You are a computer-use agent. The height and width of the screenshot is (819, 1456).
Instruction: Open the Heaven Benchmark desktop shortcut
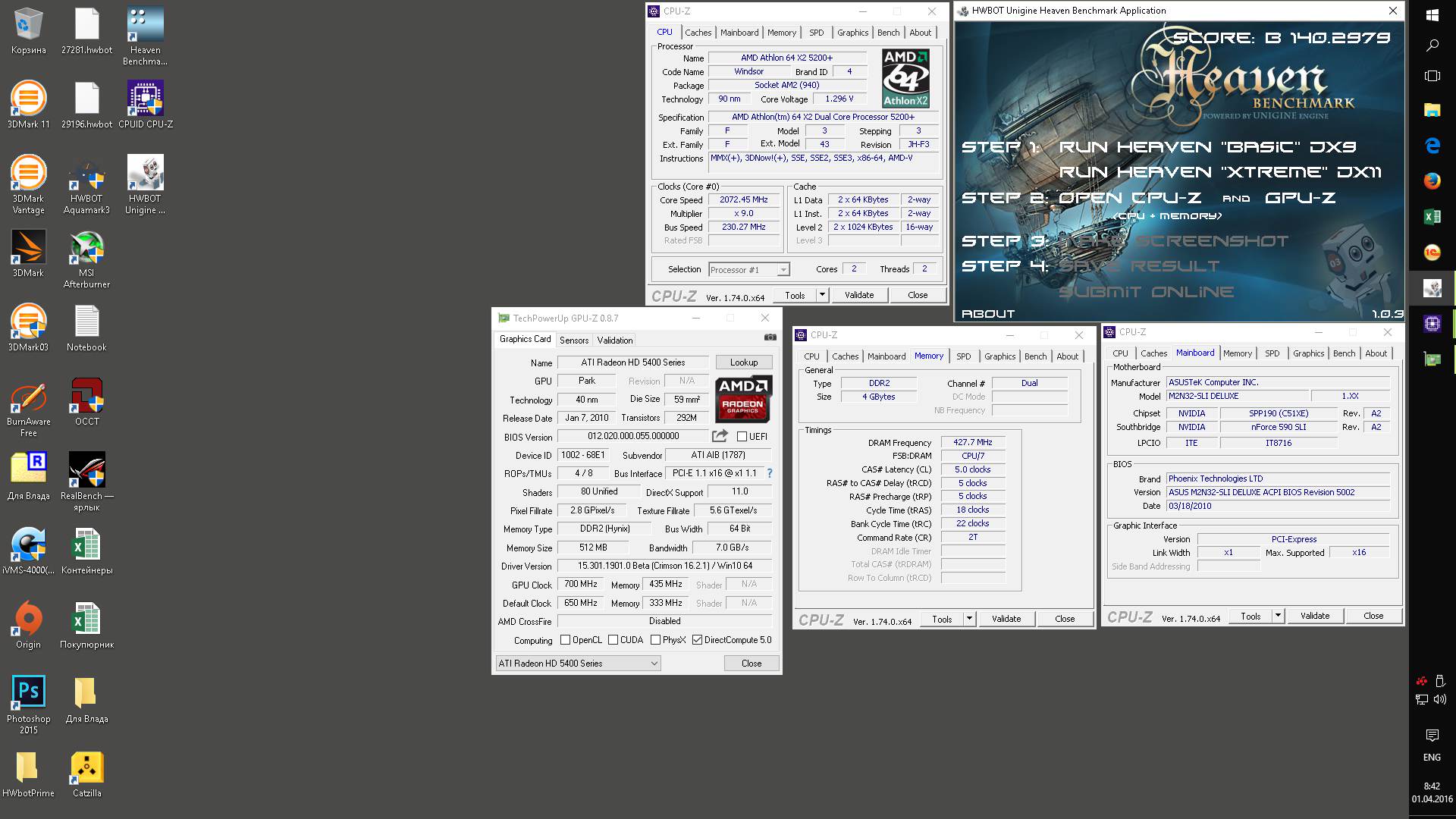coord(146,36)
